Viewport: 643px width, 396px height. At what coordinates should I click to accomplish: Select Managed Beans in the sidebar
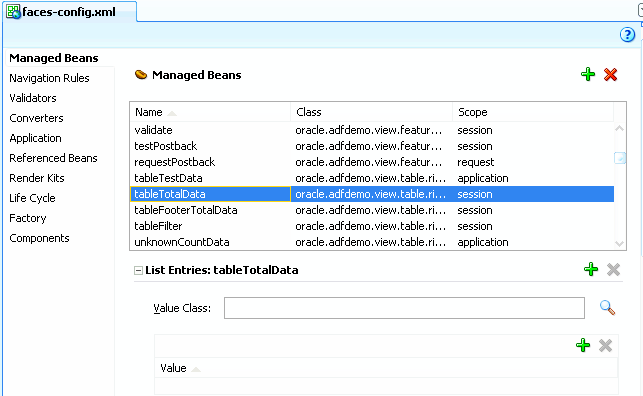pyautogui.click(x=54, y=58)
